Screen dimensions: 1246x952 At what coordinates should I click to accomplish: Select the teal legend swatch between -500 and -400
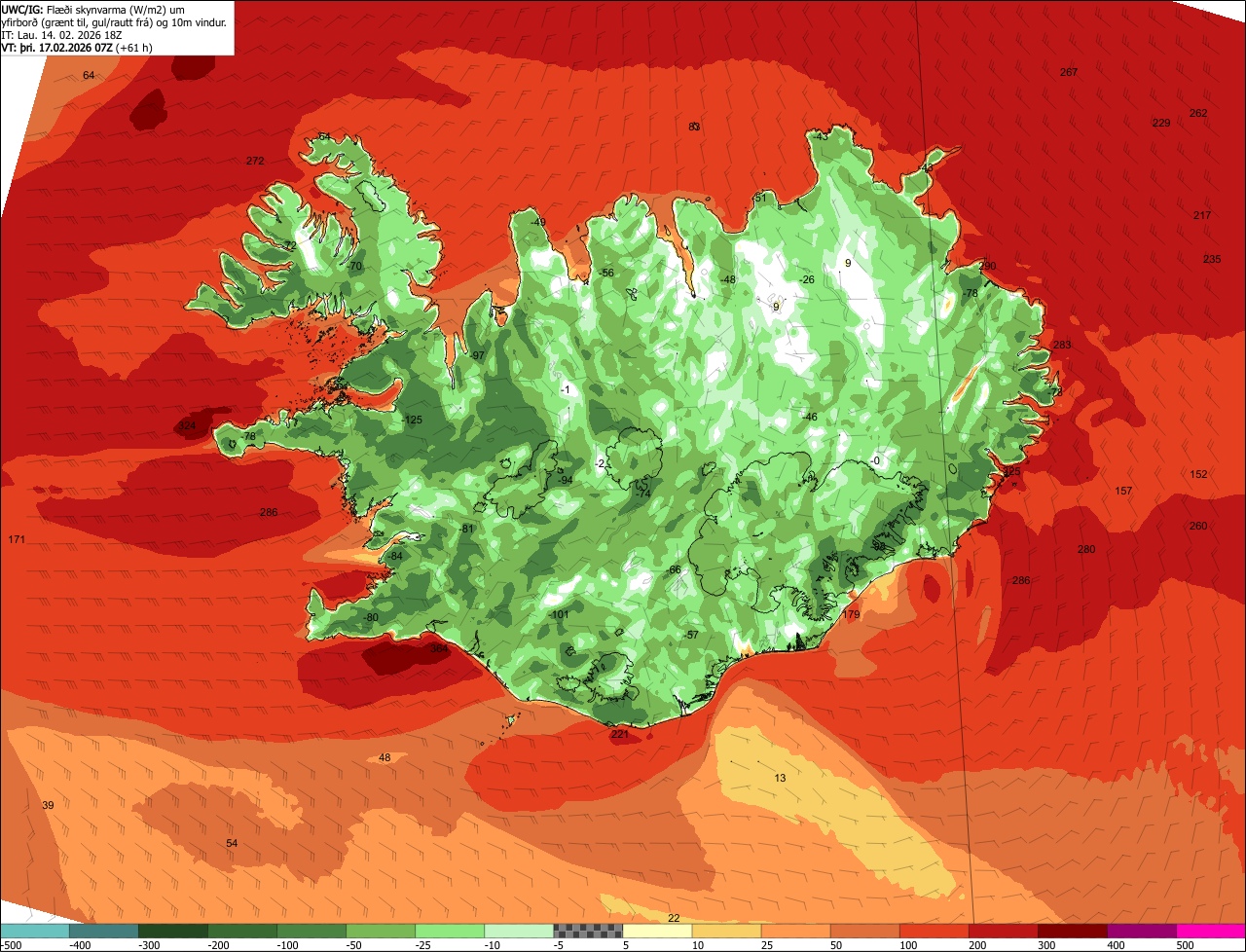click(34, 931)
